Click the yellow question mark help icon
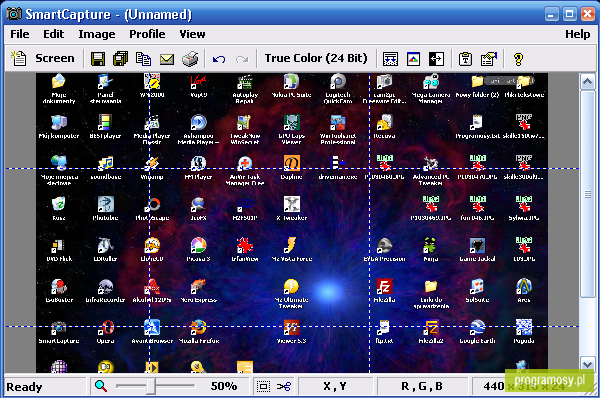Image resolution: width=600 pixels, height=398 pixels. click(x=518, y=59)
